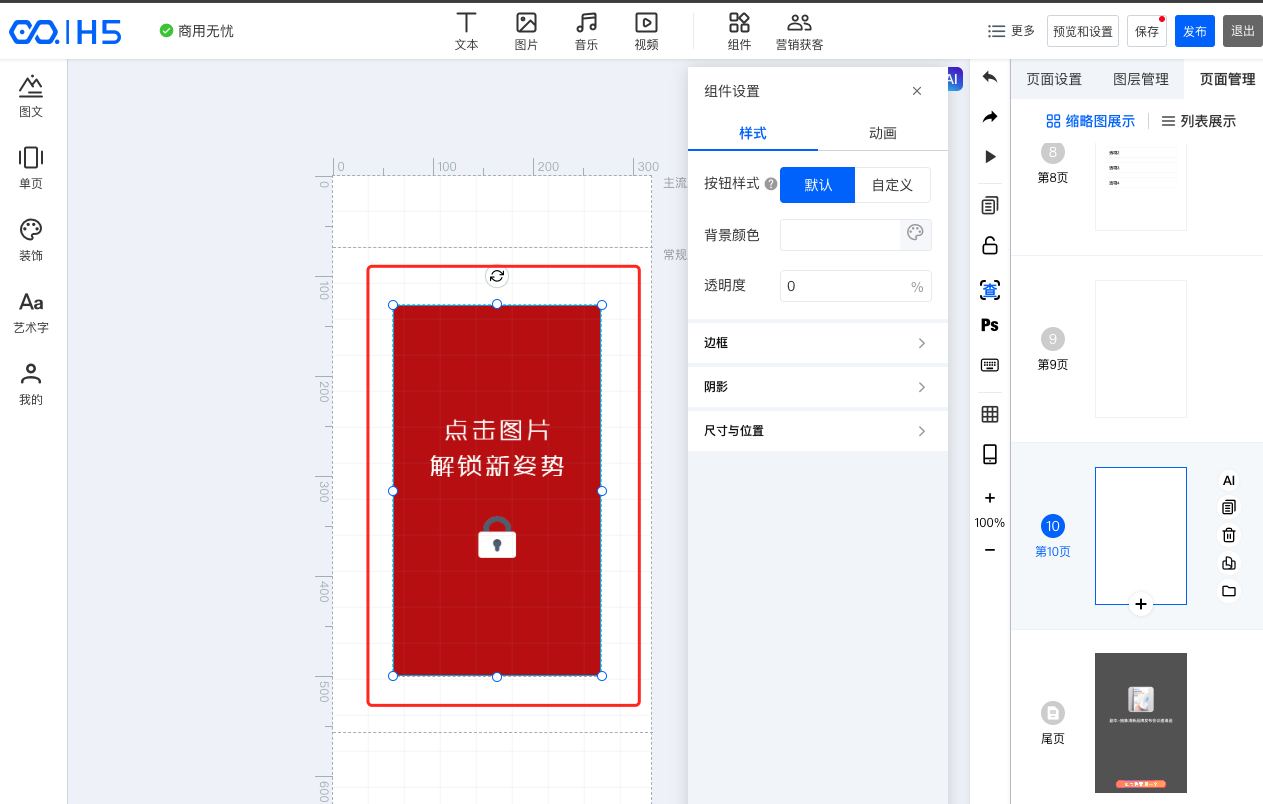Click the lock icon on the red image
This screenshot has height=804, width=1263.
pos(497,538)
